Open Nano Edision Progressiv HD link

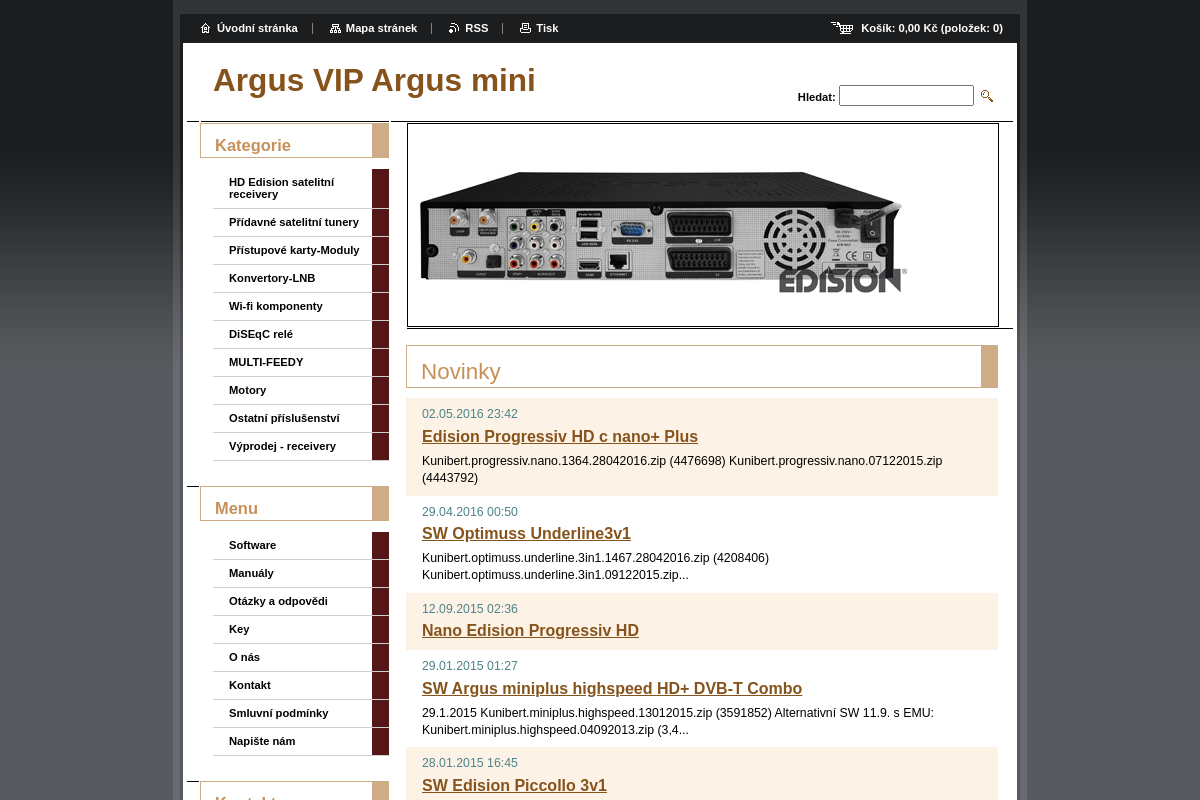[x=530, y=630]
